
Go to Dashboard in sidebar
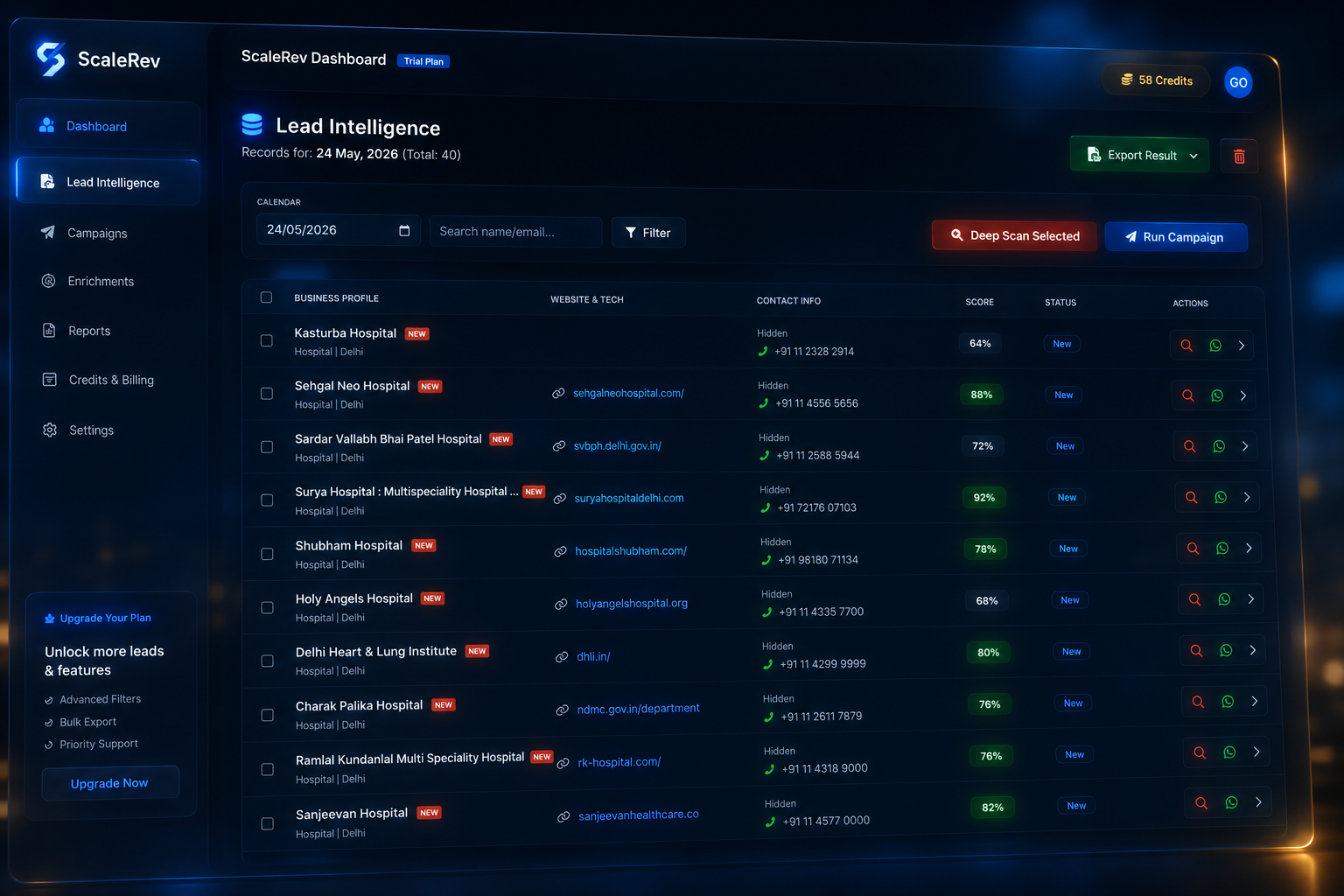click(108, 126)
